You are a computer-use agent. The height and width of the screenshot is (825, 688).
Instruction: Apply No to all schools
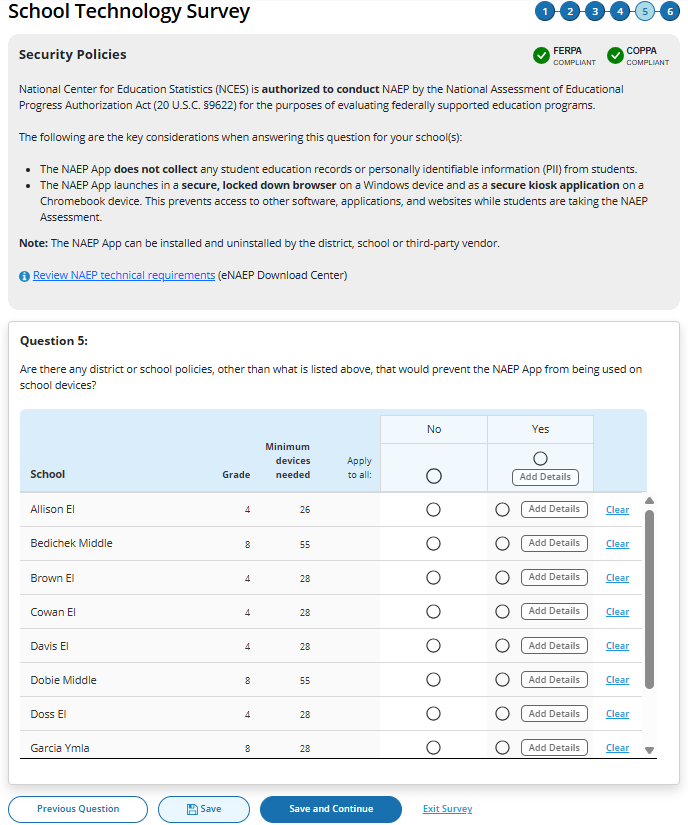[x=433, y=477]
